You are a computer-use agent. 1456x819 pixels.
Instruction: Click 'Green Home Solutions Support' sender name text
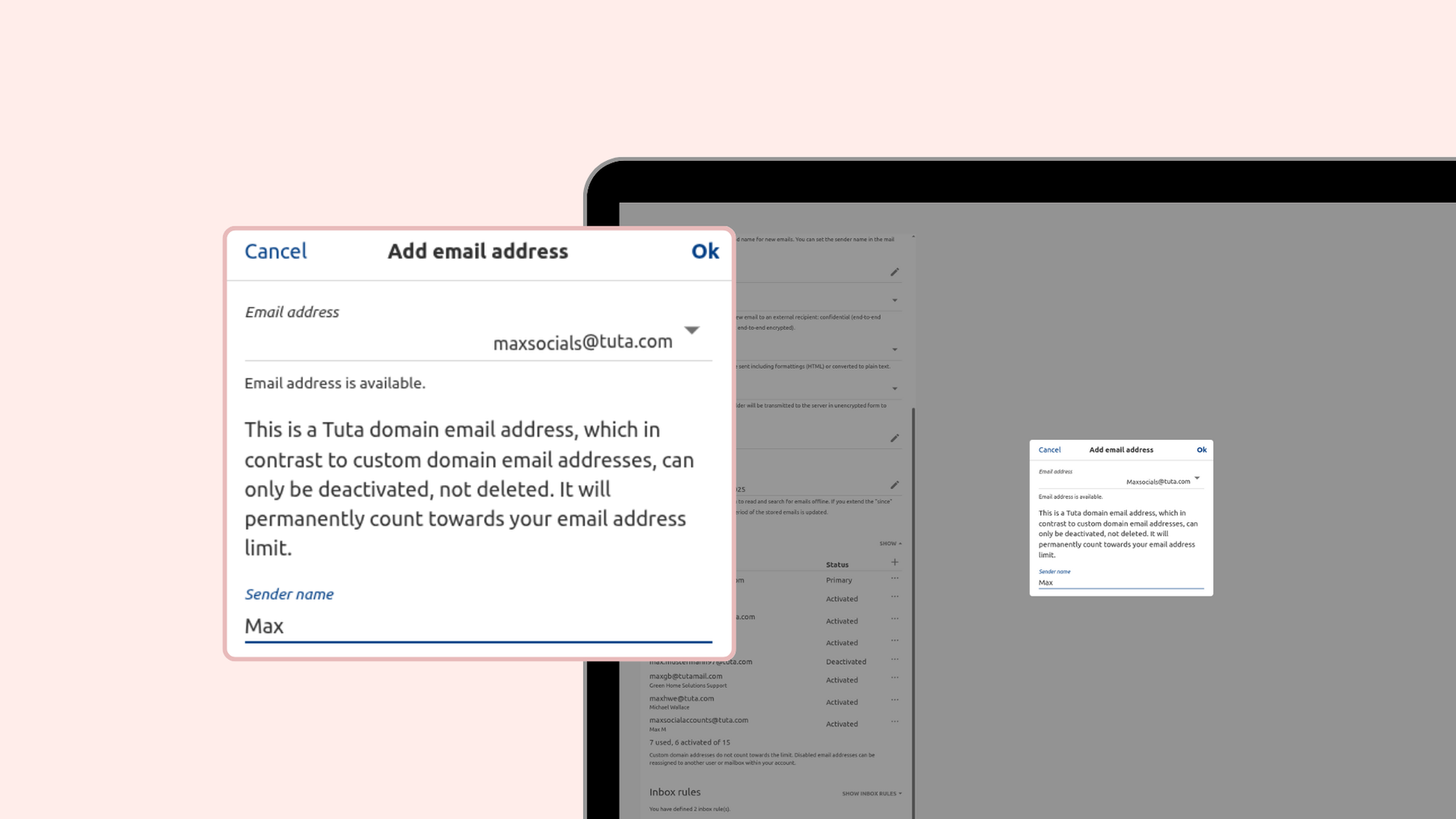pos(688,686)
